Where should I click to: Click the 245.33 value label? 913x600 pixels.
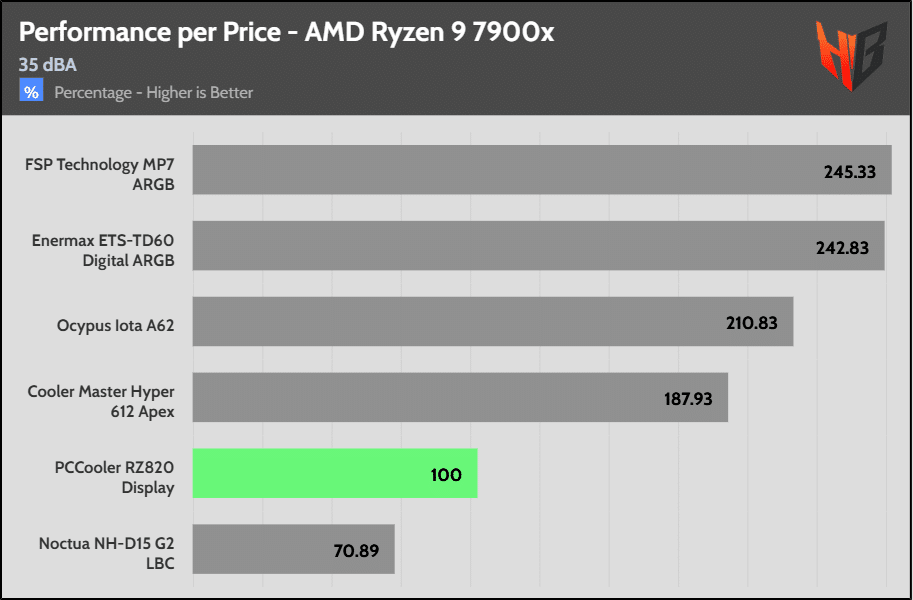point(850,172)
